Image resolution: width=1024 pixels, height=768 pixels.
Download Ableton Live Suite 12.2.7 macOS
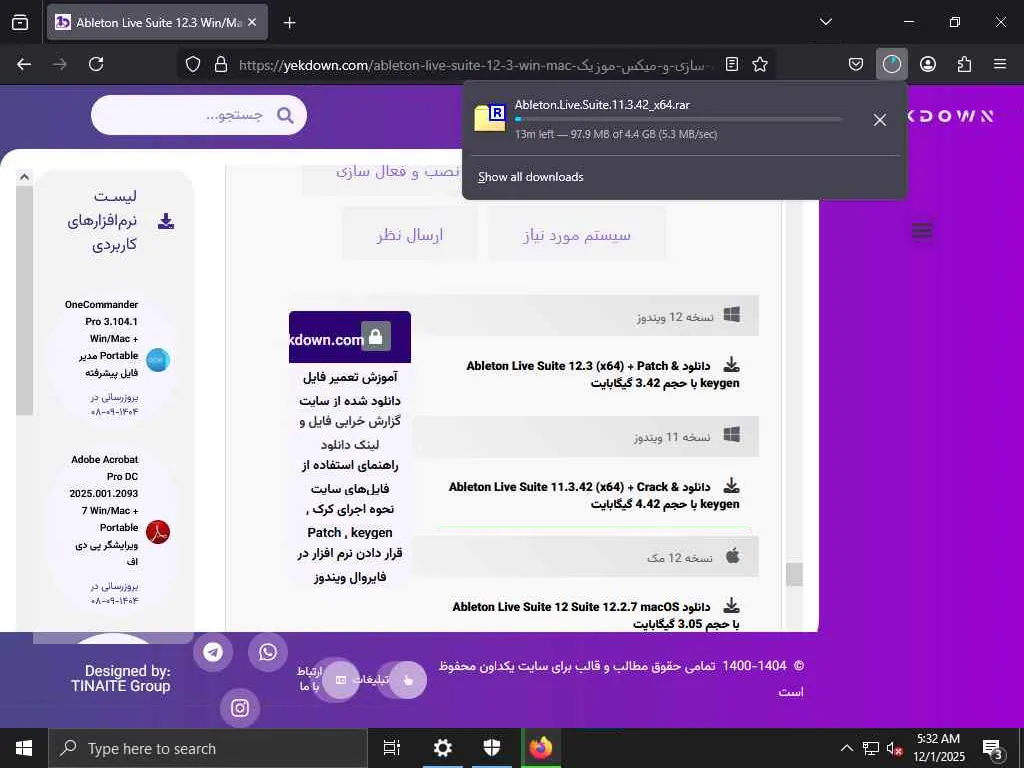pyautogui.click(x=596, y=615)
